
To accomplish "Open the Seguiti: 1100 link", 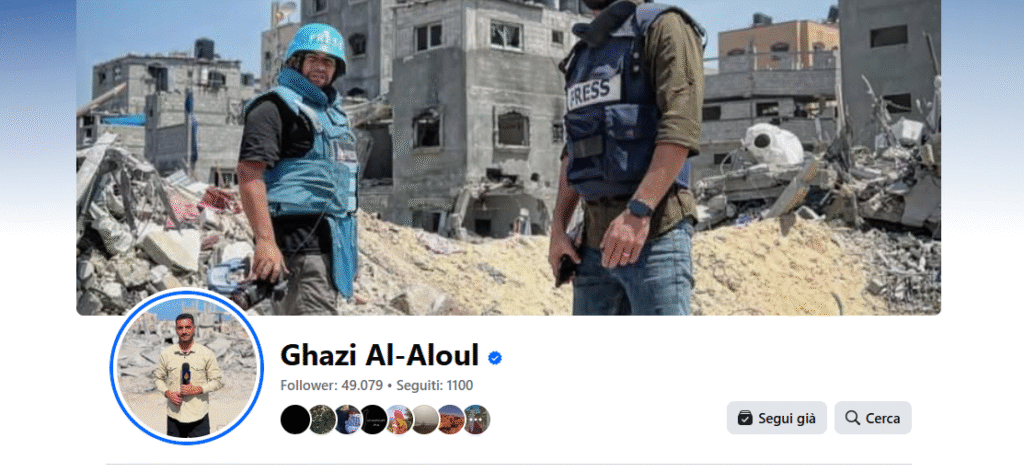I will point(434,385).
